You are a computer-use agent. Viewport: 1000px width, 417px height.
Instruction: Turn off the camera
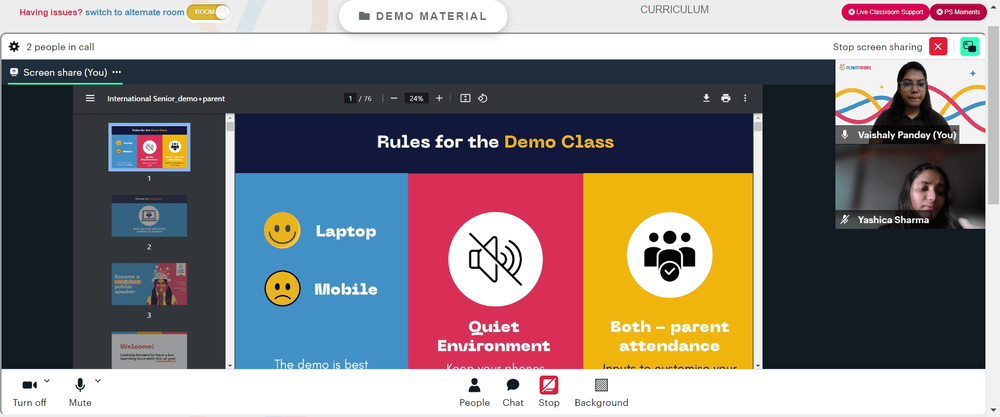tap(29, 393)
